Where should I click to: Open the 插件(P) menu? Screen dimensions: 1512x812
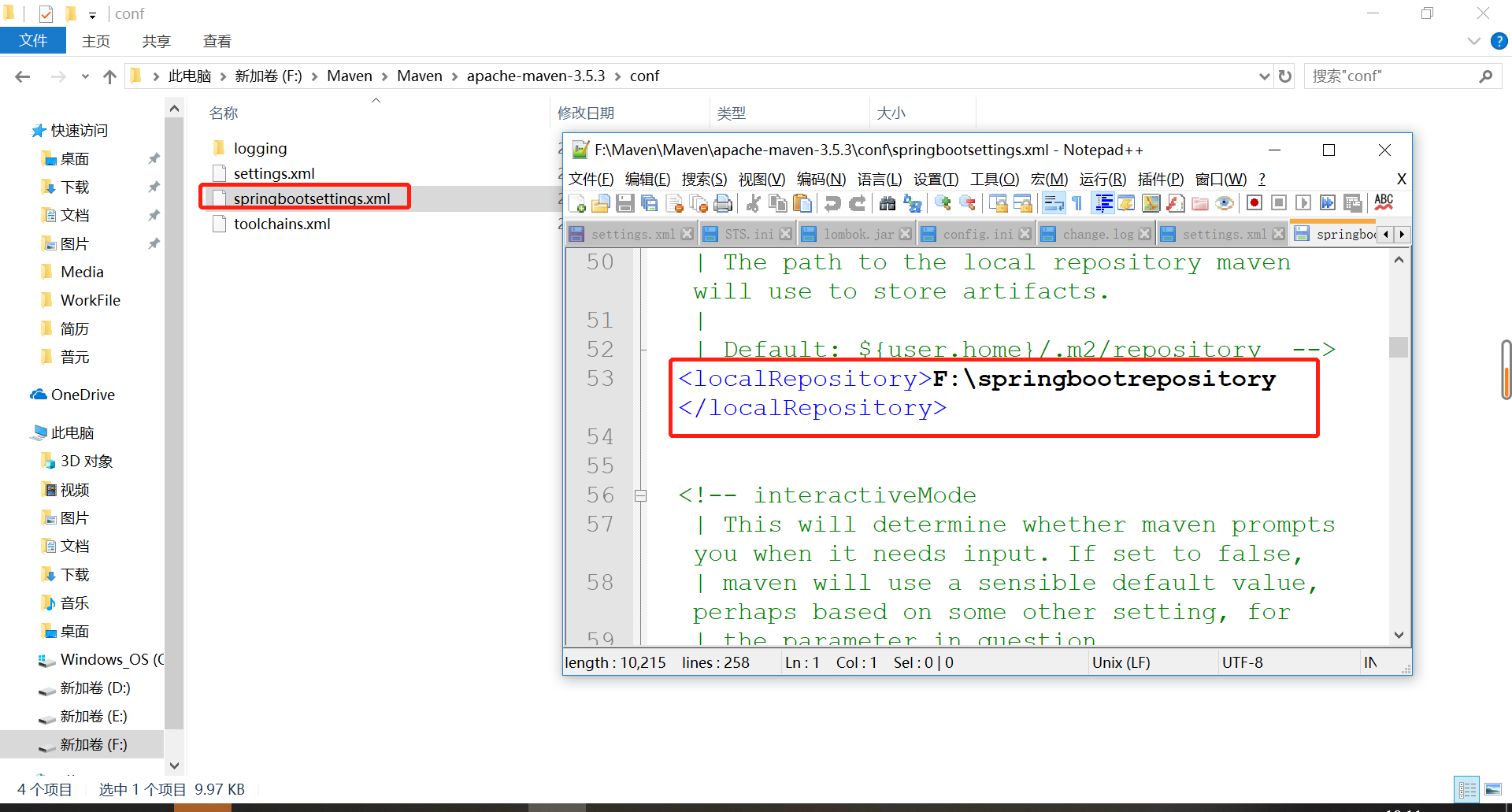click(x=1161, y=180)
